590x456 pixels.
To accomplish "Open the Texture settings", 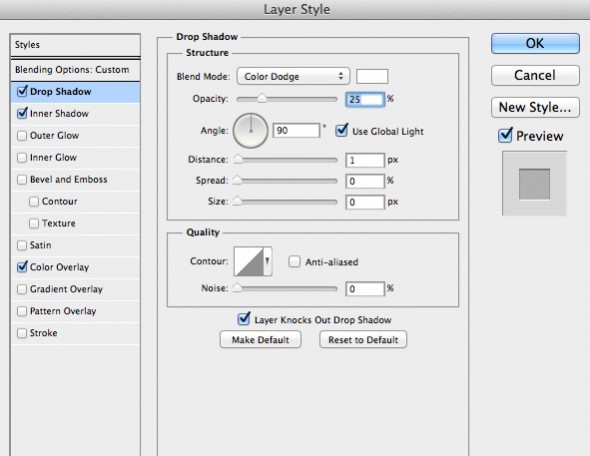I will [x=59, y=223].
